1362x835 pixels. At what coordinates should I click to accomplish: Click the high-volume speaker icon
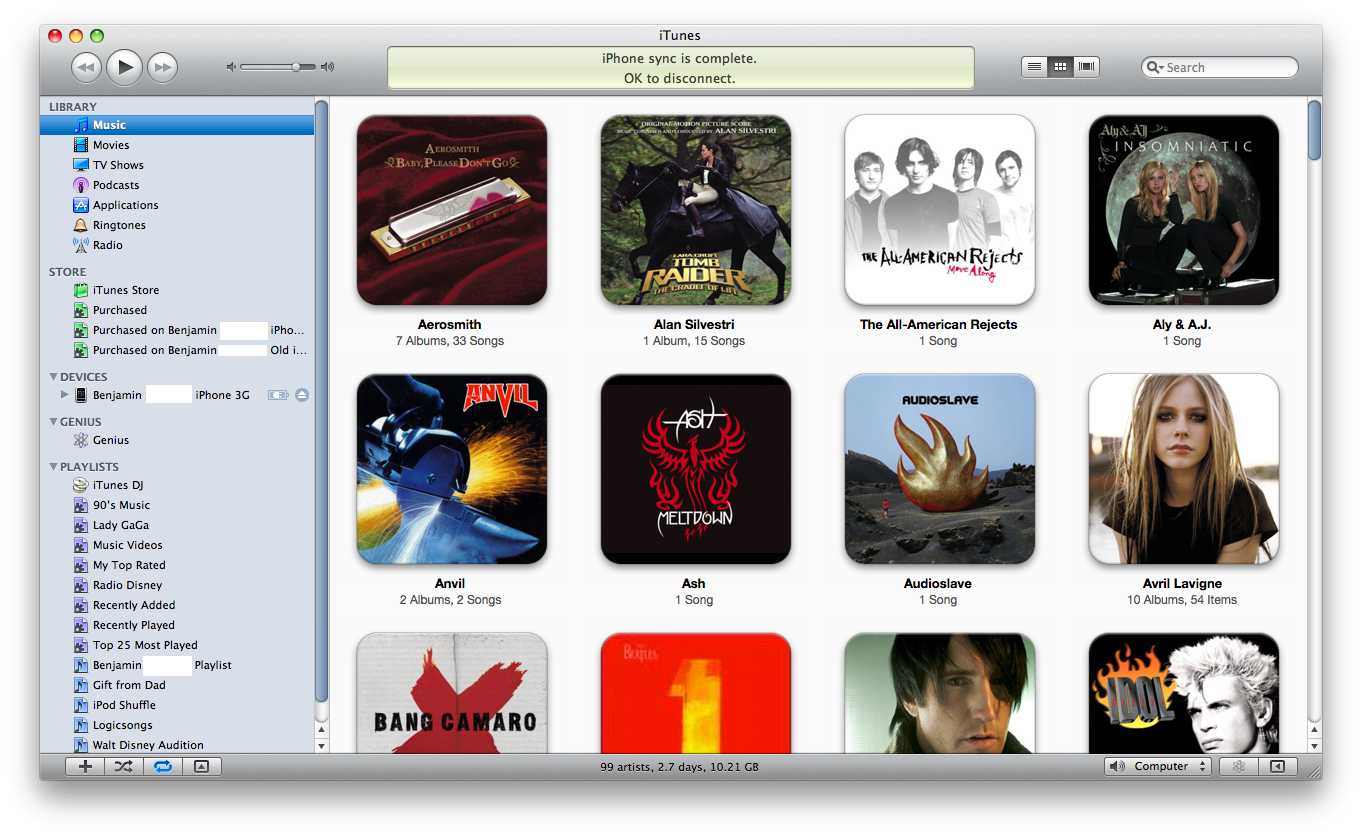click(x=327, y=67)
